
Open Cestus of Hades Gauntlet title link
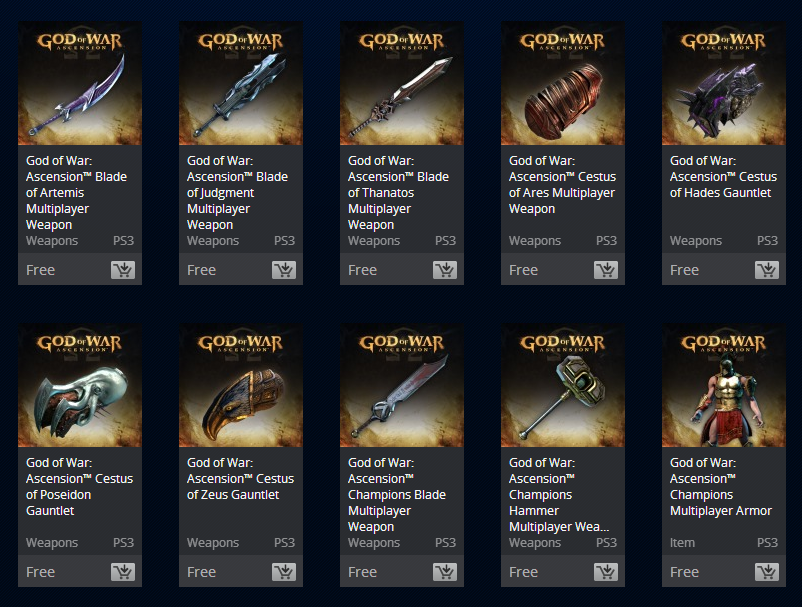click(x=723, y=176)
